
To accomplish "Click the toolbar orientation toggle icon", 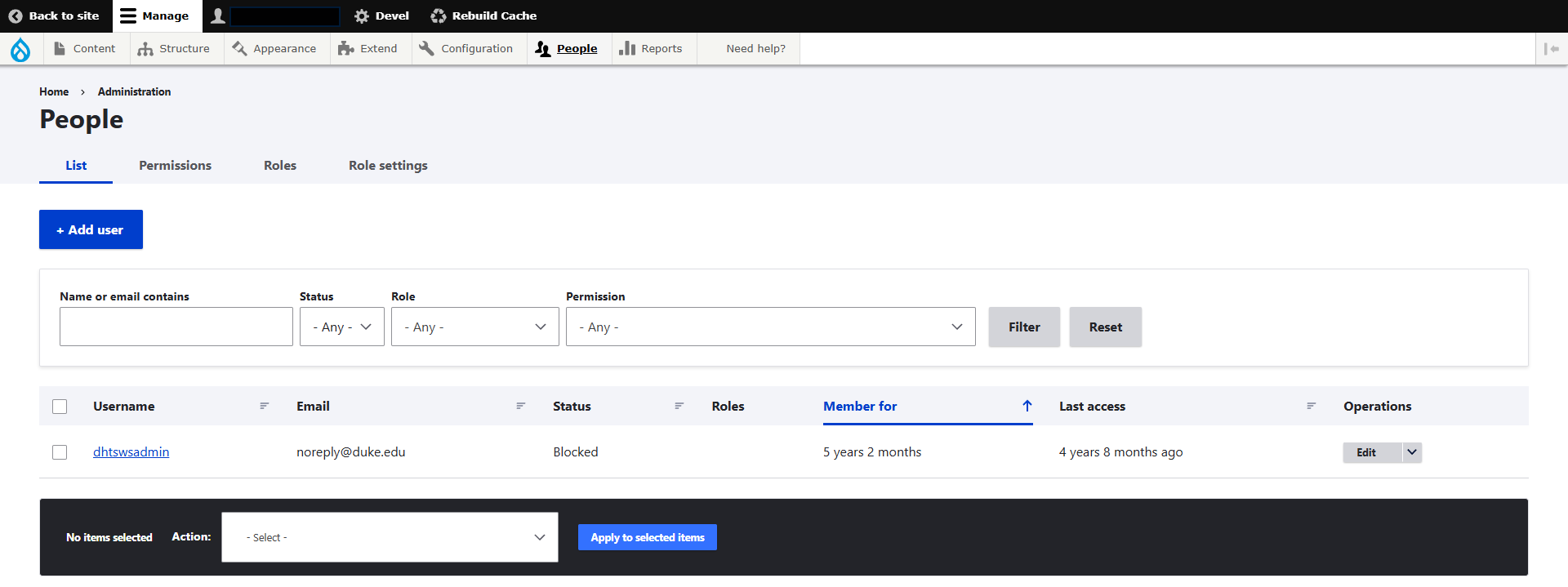I will coord(1552,49).
